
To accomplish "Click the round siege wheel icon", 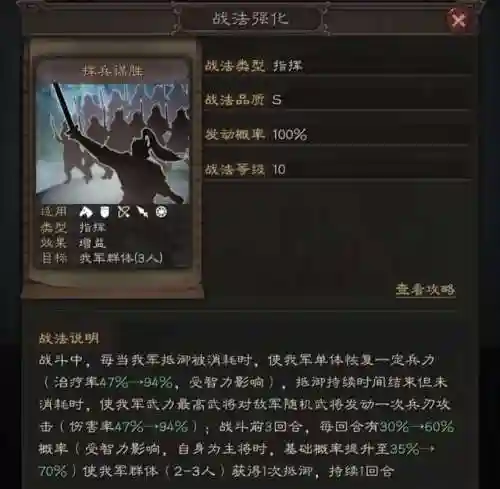I will [161, 212].
